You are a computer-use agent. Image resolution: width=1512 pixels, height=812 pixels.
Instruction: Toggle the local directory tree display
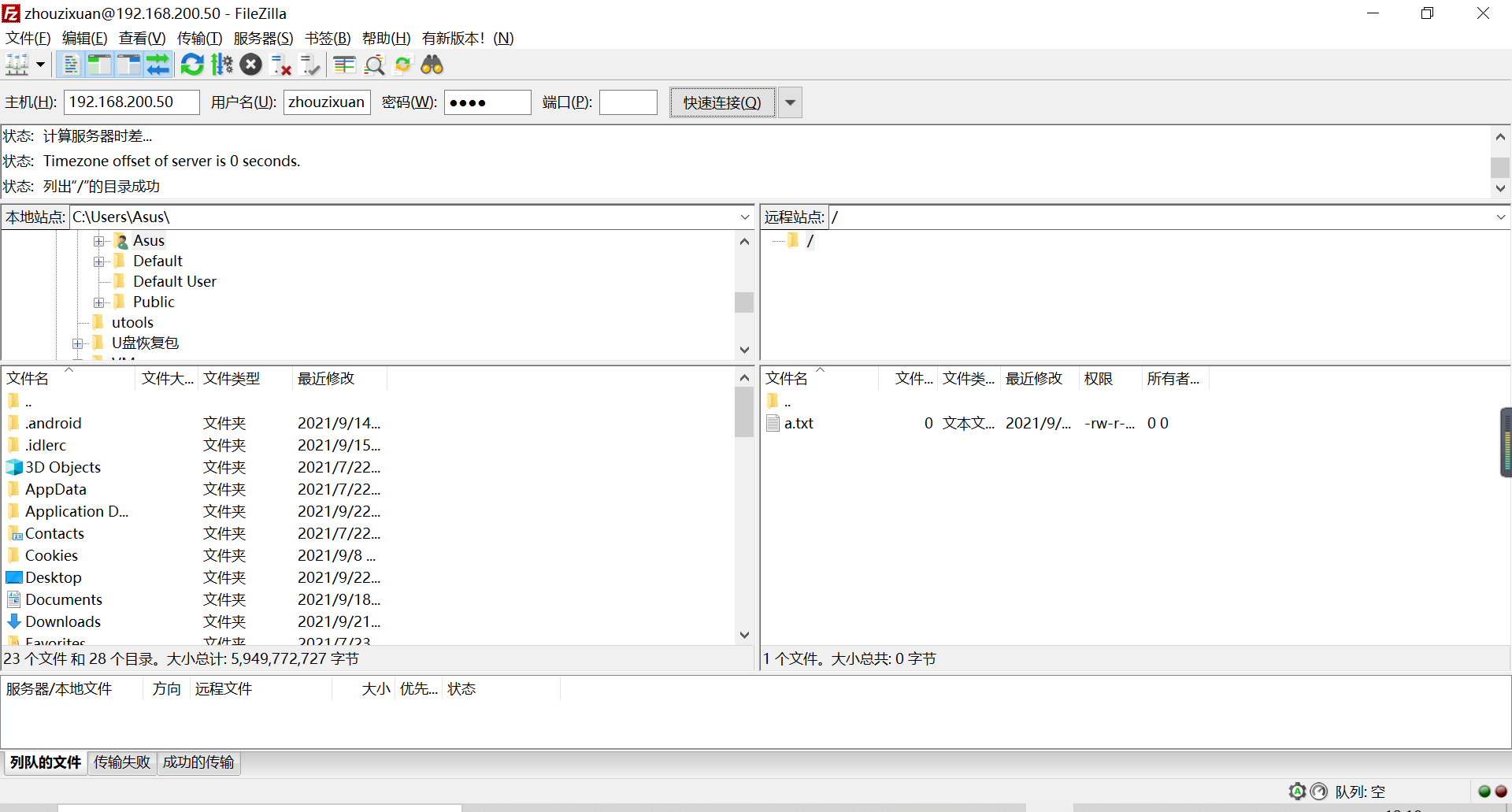tap(99, 65)
